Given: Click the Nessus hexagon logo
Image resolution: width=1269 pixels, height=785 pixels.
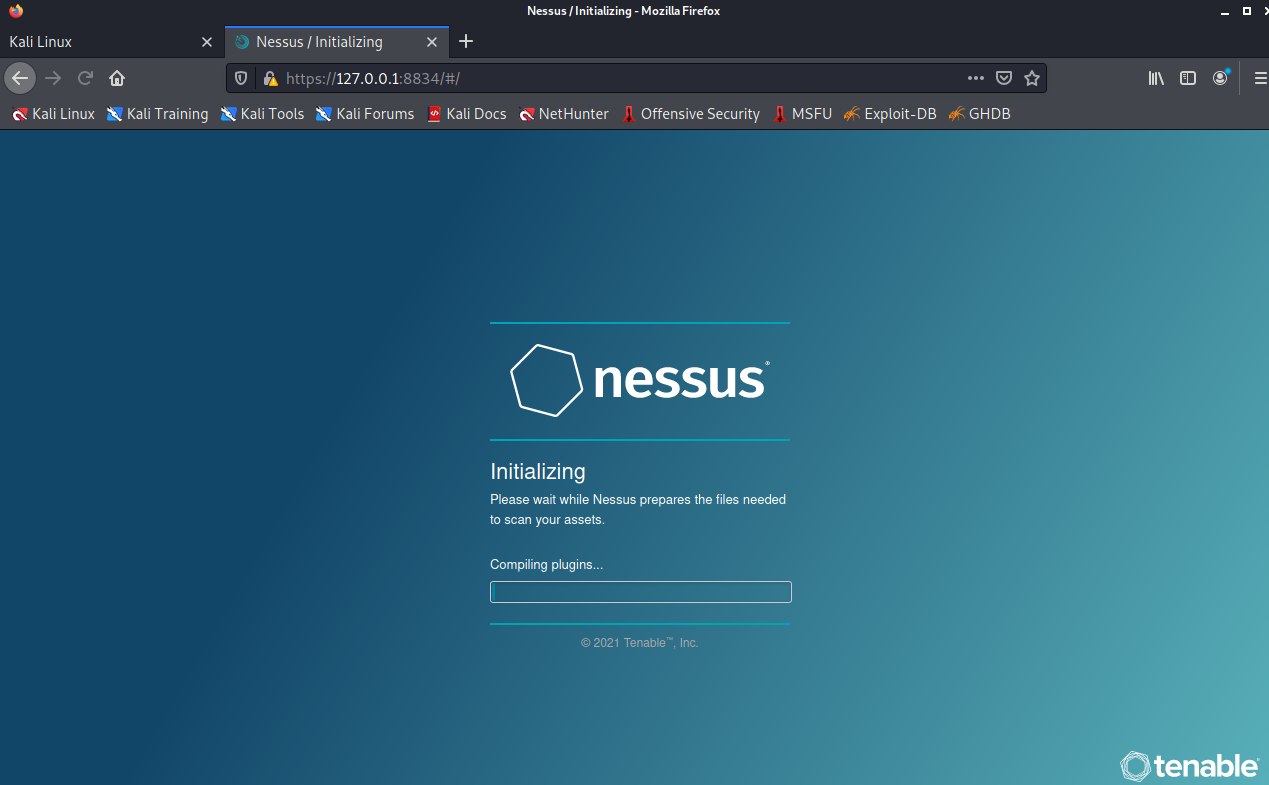Looking at the screenshot, I should (x=546, y=380).
